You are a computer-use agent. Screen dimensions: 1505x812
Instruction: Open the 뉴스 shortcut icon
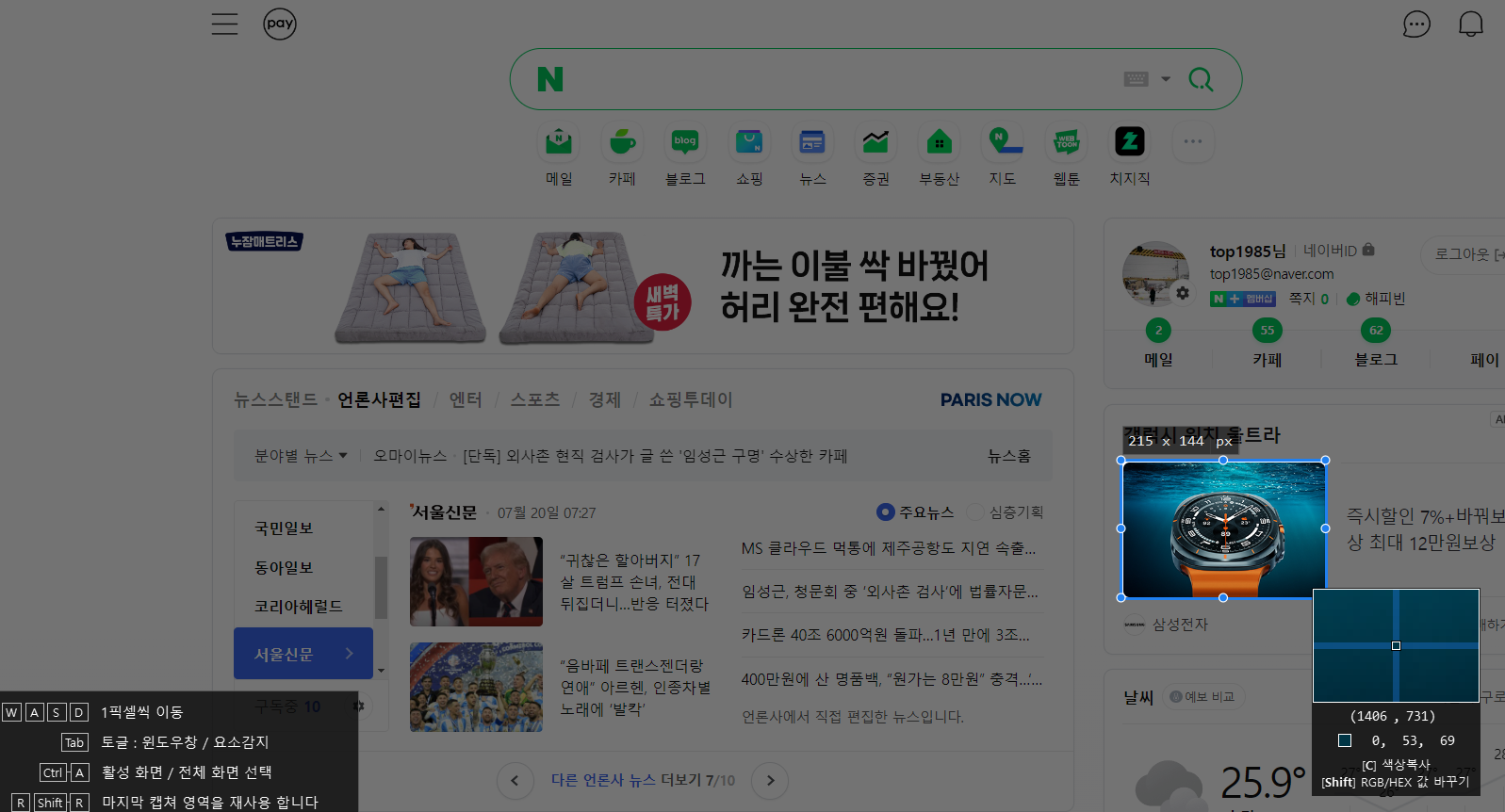coord(812,142)
